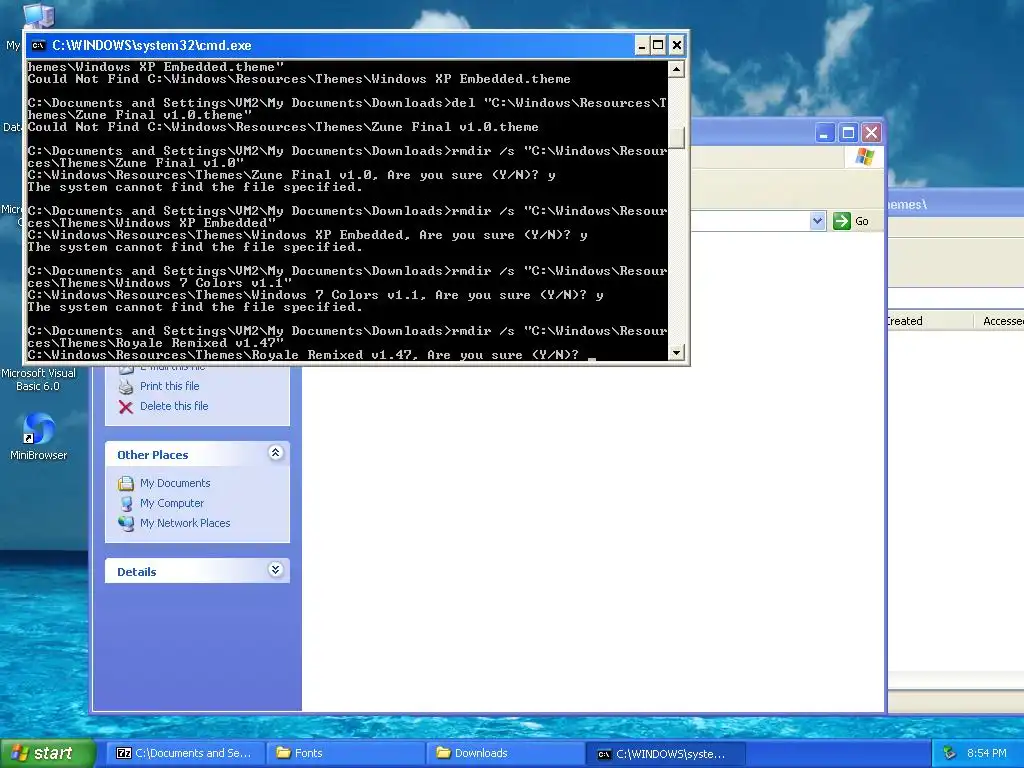1024x768 pixels.
Task: Click the My Computer icon in Other Places
Action: pos(126,504)
